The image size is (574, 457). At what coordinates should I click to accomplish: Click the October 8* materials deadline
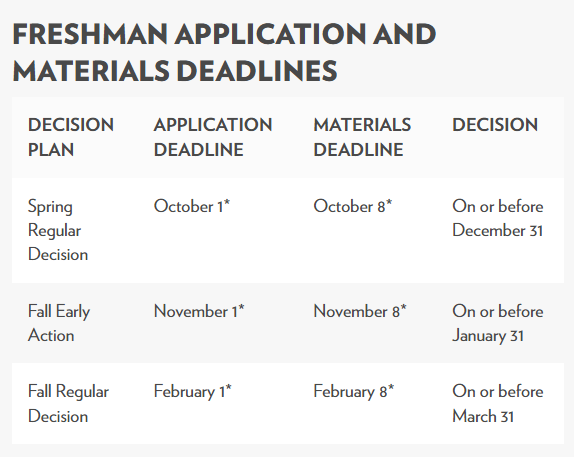point(353,206)
